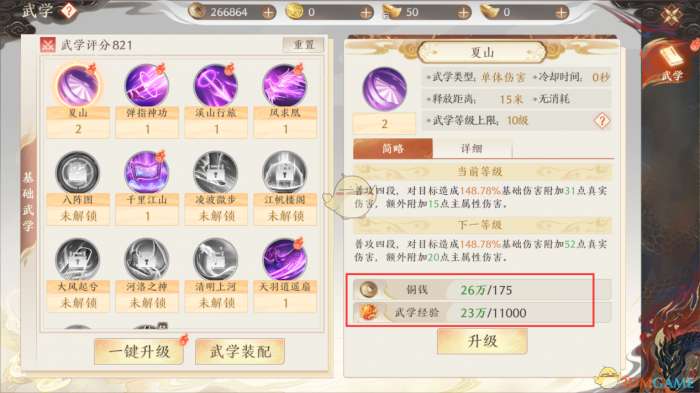Click the 一键升级 button

pos(139,351)
